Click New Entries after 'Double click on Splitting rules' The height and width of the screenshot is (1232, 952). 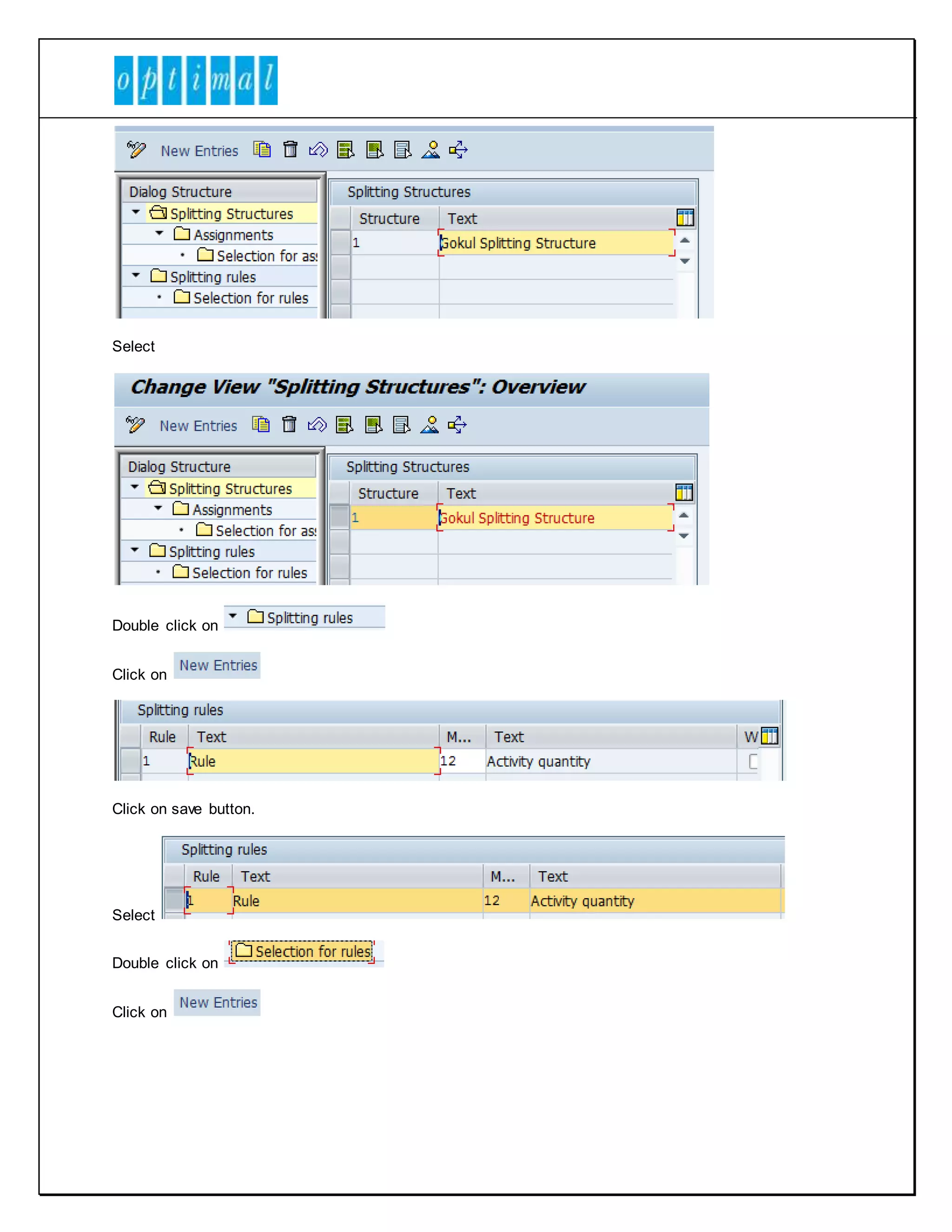(x=218, y=666)
